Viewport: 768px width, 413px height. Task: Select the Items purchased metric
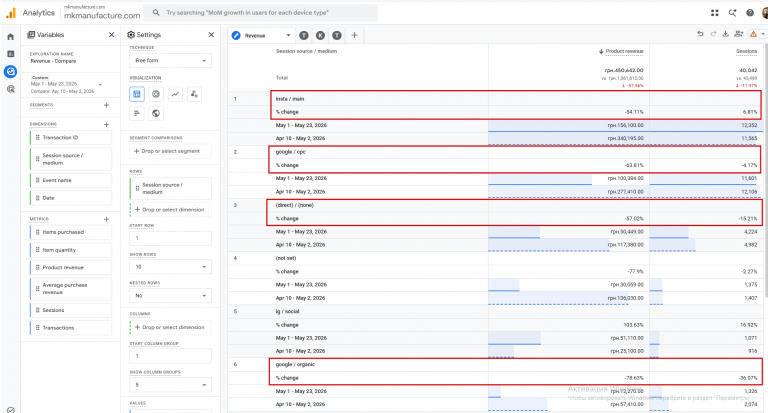(71, 232)
